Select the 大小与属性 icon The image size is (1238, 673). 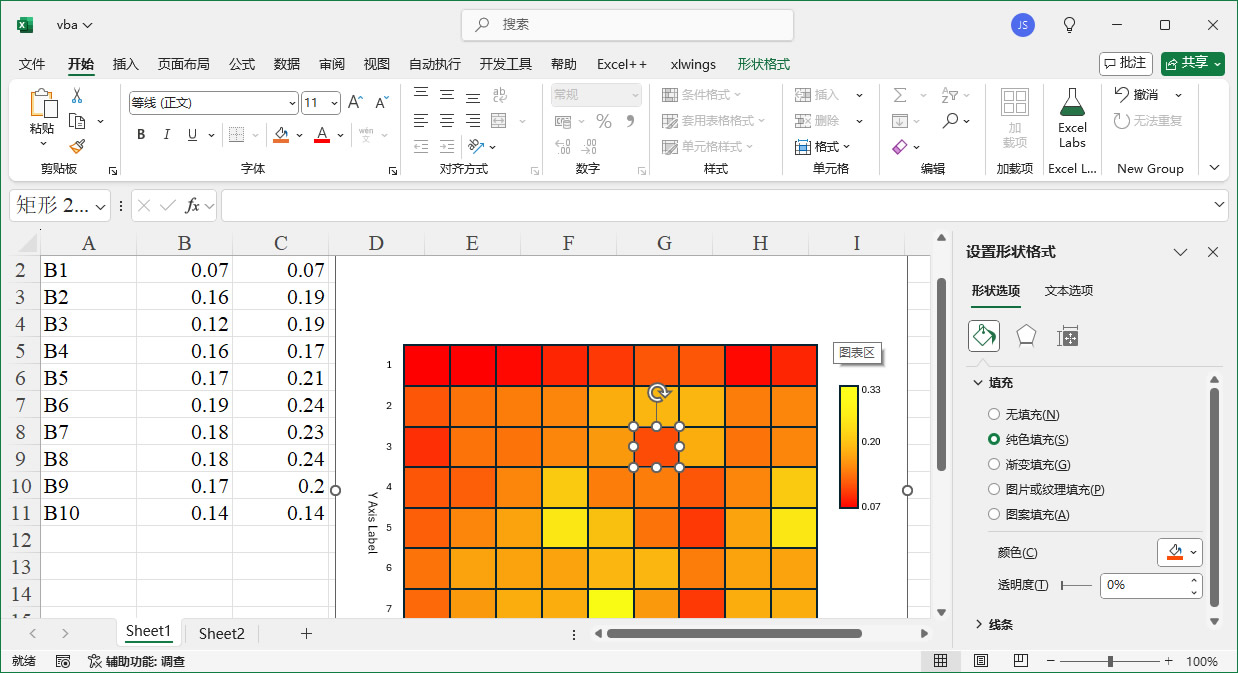point(1068,336)
